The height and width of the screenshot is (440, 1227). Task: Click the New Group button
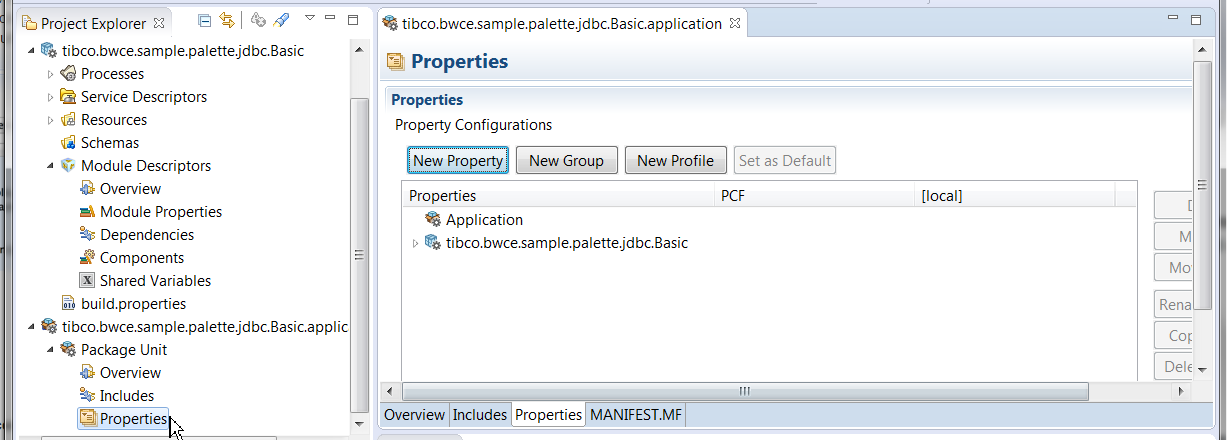[566, 161]
